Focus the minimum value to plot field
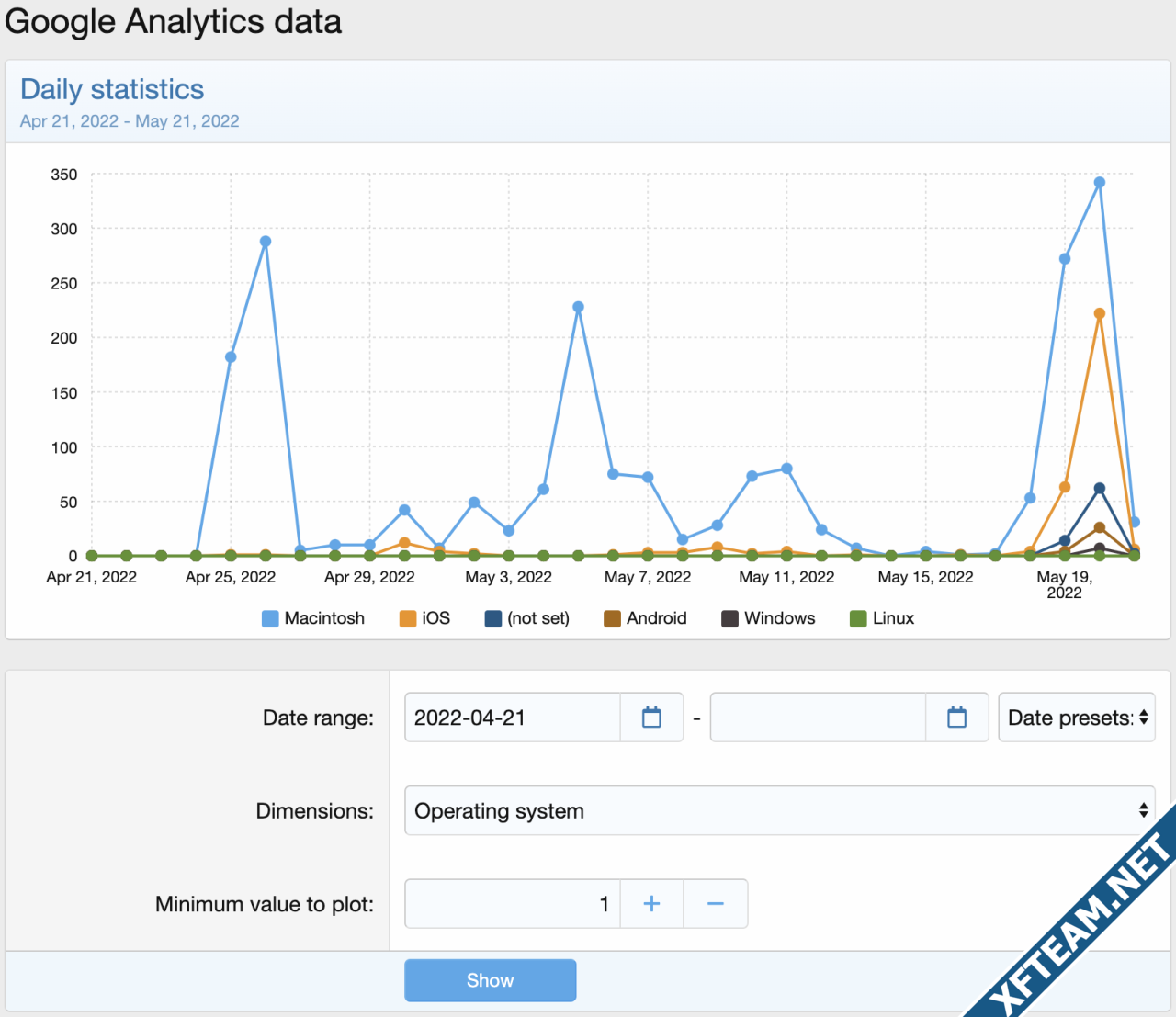 pos(513,904)
